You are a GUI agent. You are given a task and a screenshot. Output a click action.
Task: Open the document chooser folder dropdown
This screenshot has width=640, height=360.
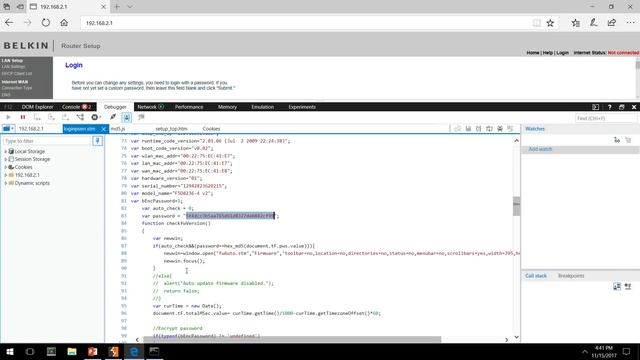8,129
